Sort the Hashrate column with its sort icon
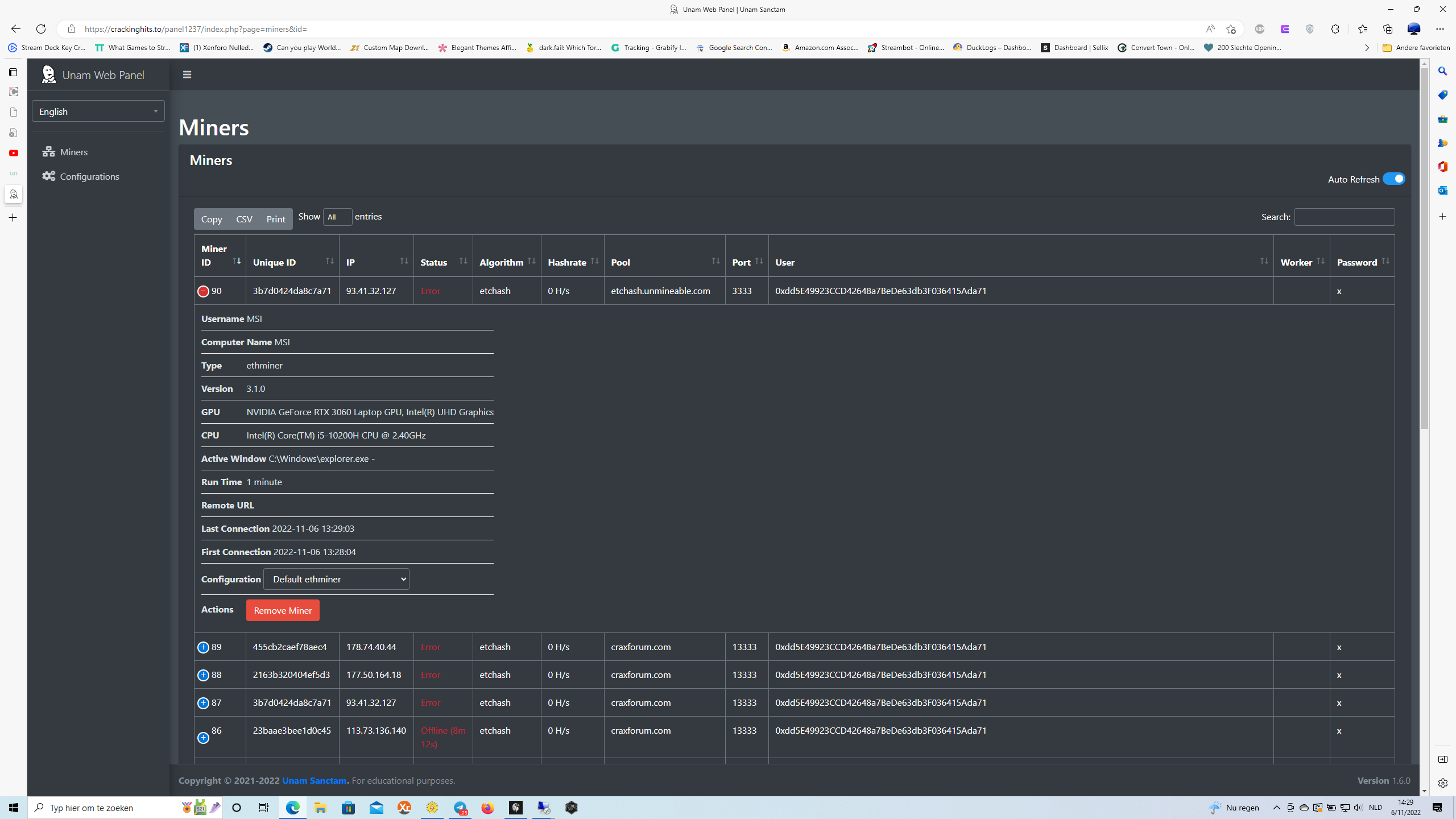Image resolution: width=1456 pixels, height=819 pixels. (x=595, y=261)
